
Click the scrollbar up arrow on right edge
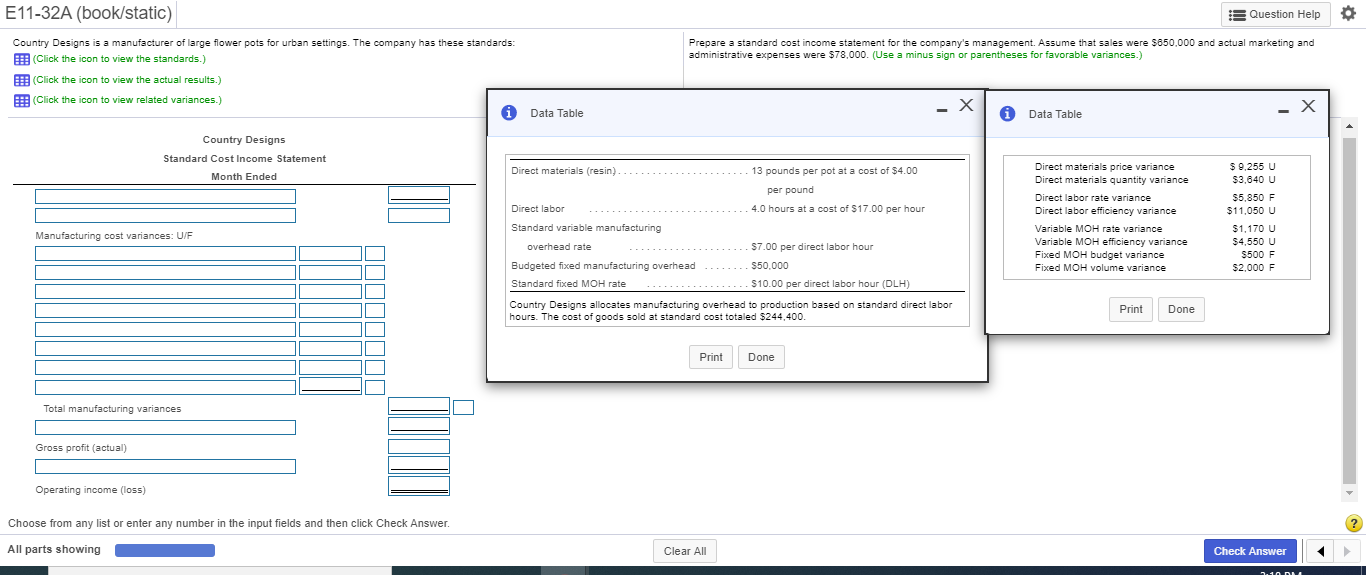[x=1349, y=128]
